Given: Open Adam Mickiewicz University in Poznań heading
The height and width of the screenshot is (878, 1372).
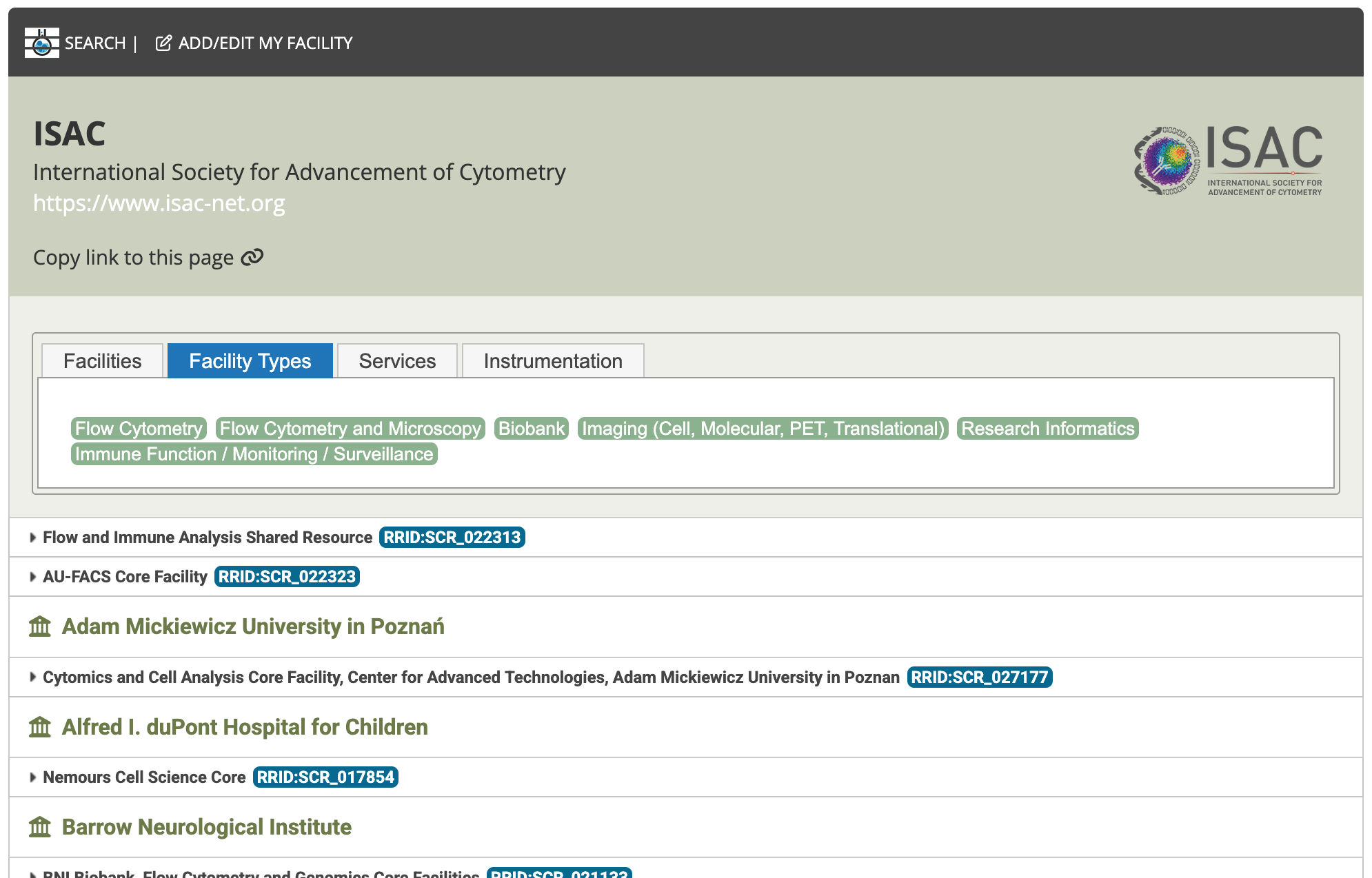Looking at the screenshot, I should click(253, 626).
